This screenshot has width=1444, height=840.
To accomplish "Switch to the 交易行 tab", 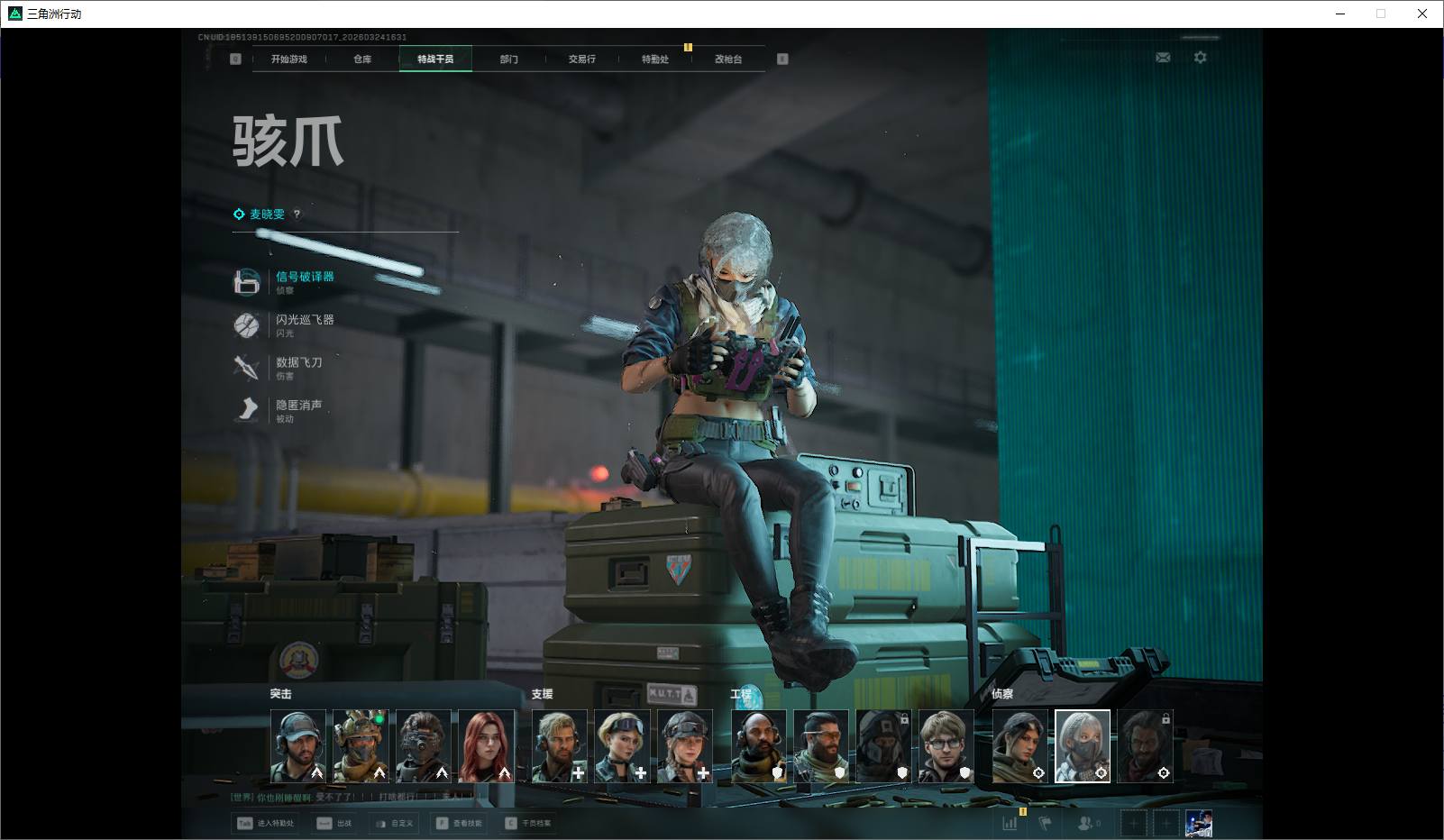I will 581,59.
